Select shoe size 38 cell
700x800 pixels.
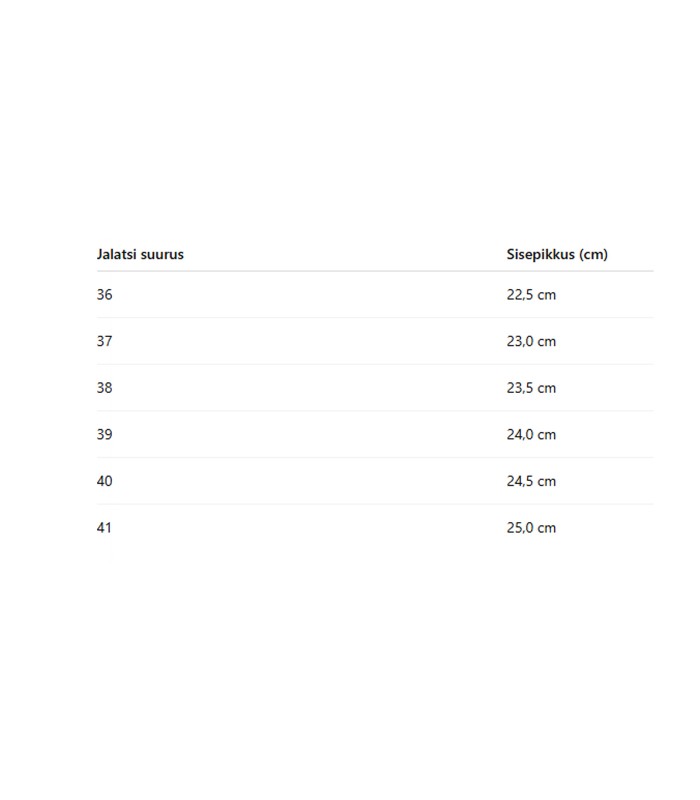tap(105, 388)
